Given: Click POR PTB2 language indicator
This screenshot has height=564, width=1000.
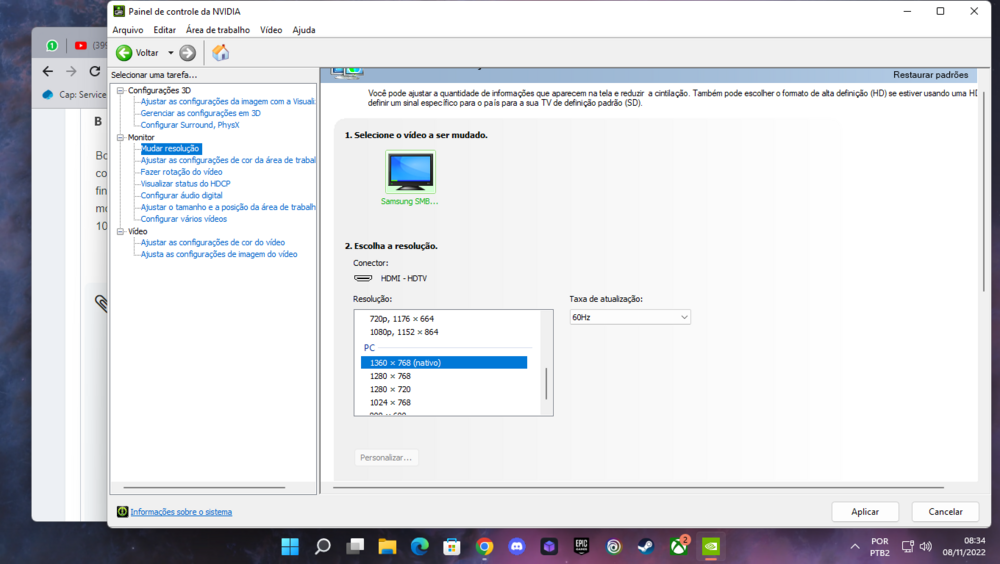Looking at the screenshot, I should click(x=880, y=547).
